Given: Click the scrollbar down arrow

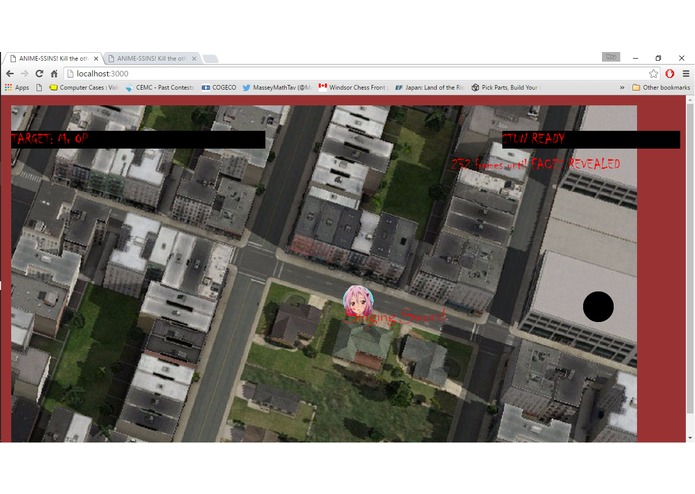Looking at the screenshot, I should pos(690,438).
